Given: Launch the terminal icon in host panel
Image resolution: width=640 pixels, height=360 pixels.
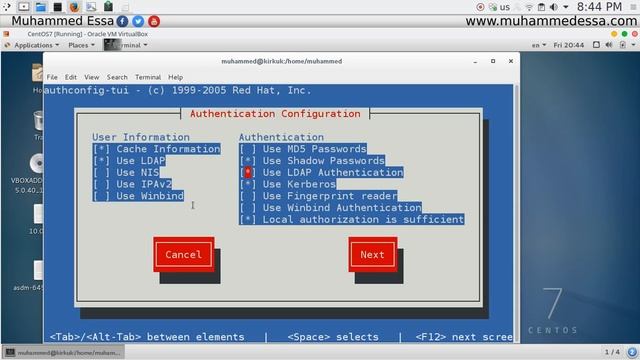Looking at the screenshot, I should [58, 7].
